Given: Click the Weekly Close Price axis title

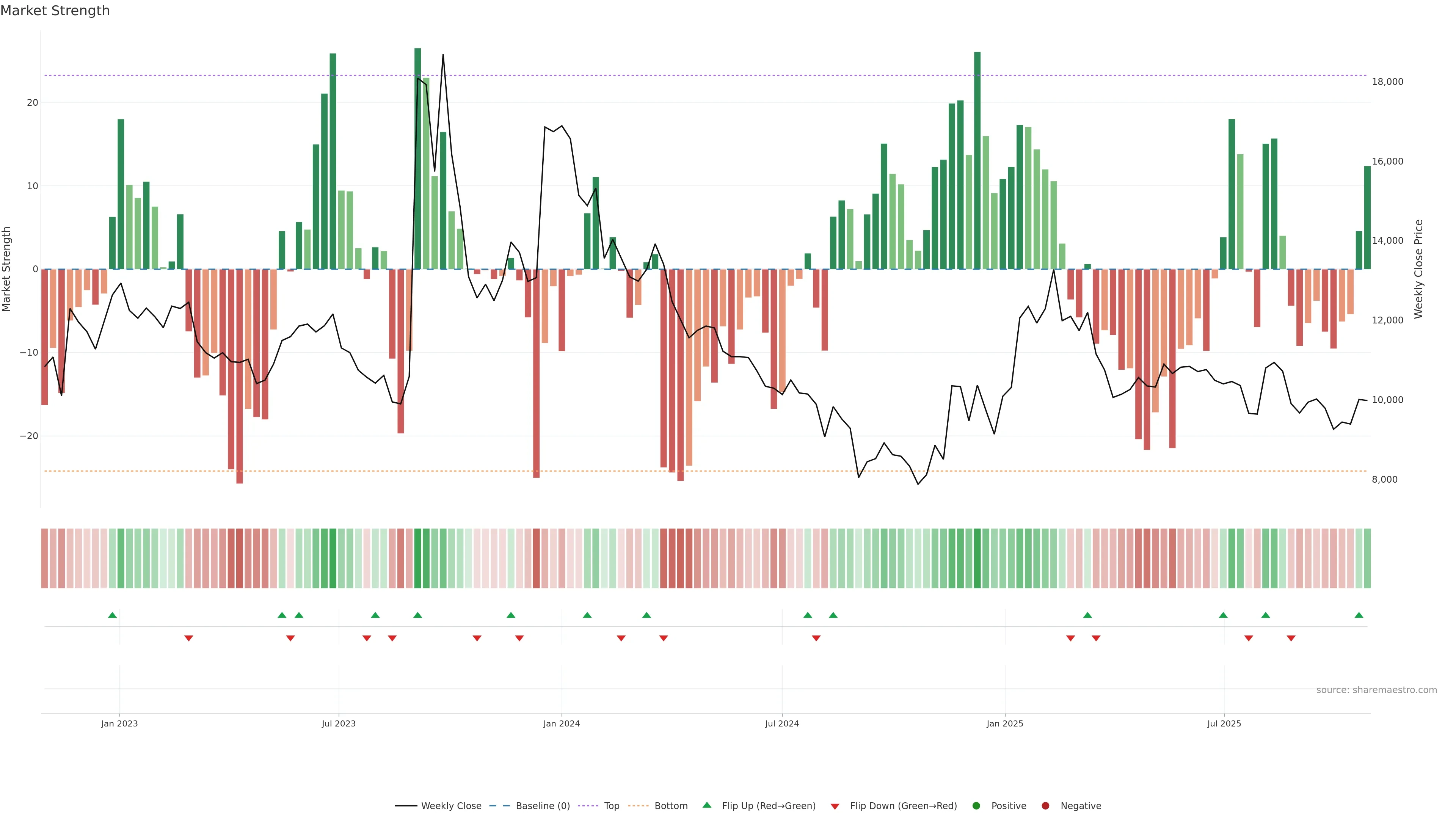Looking at the screenshot, I should point(1419,269).
